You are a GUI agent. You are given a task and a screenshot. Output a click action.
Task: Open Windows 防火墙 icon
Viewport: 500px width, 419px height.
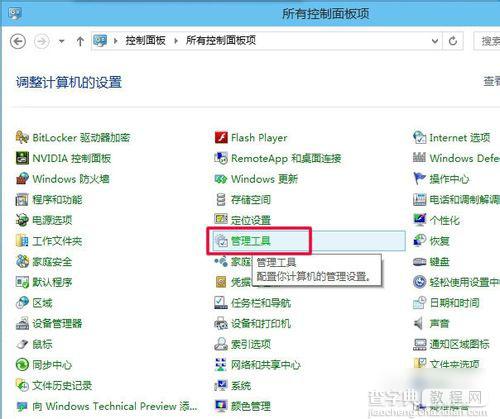pyautogui.click(x=22, y=179)
